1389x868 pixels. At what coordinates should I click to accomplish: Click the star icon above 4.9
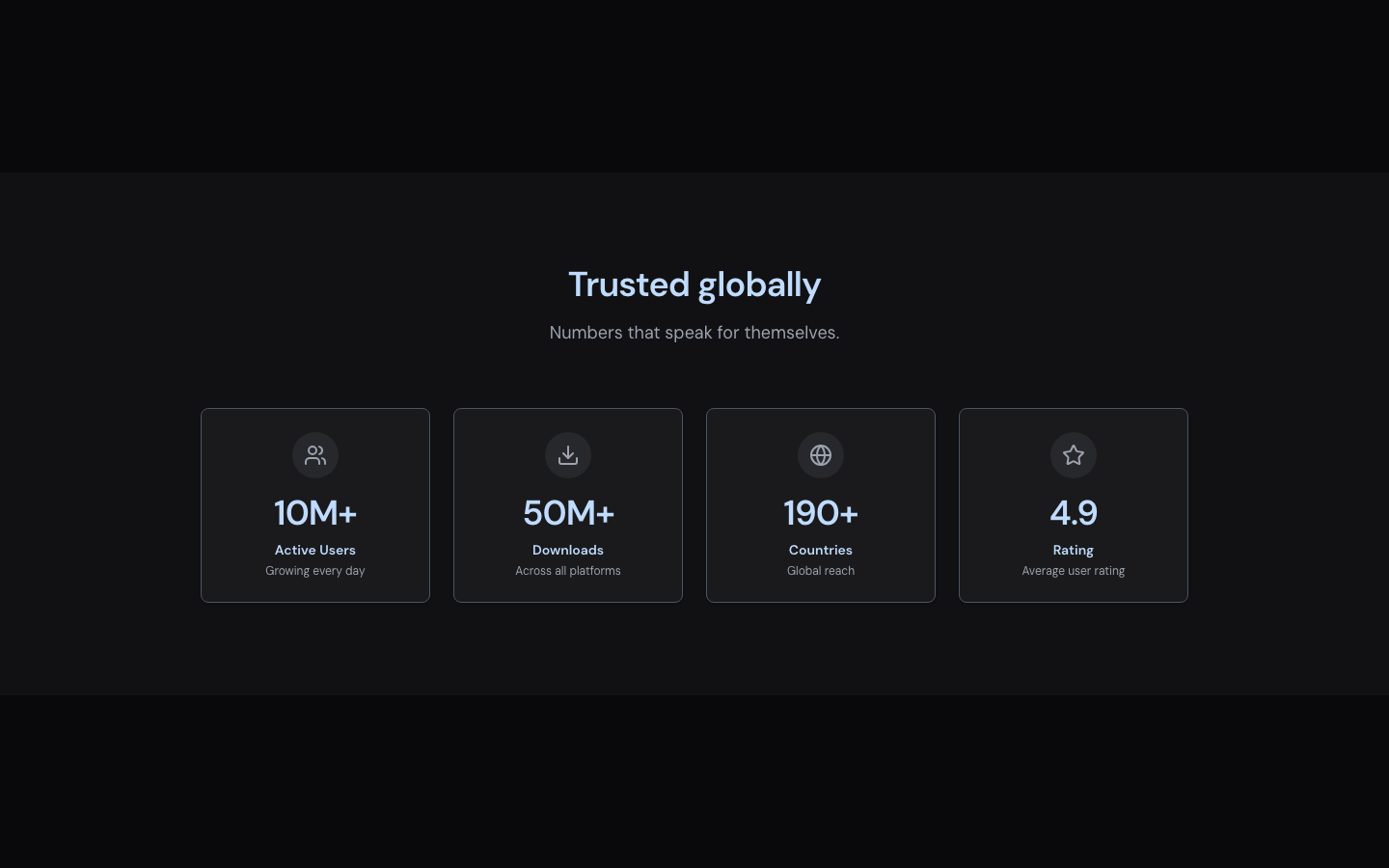[x=1074, y=455]
